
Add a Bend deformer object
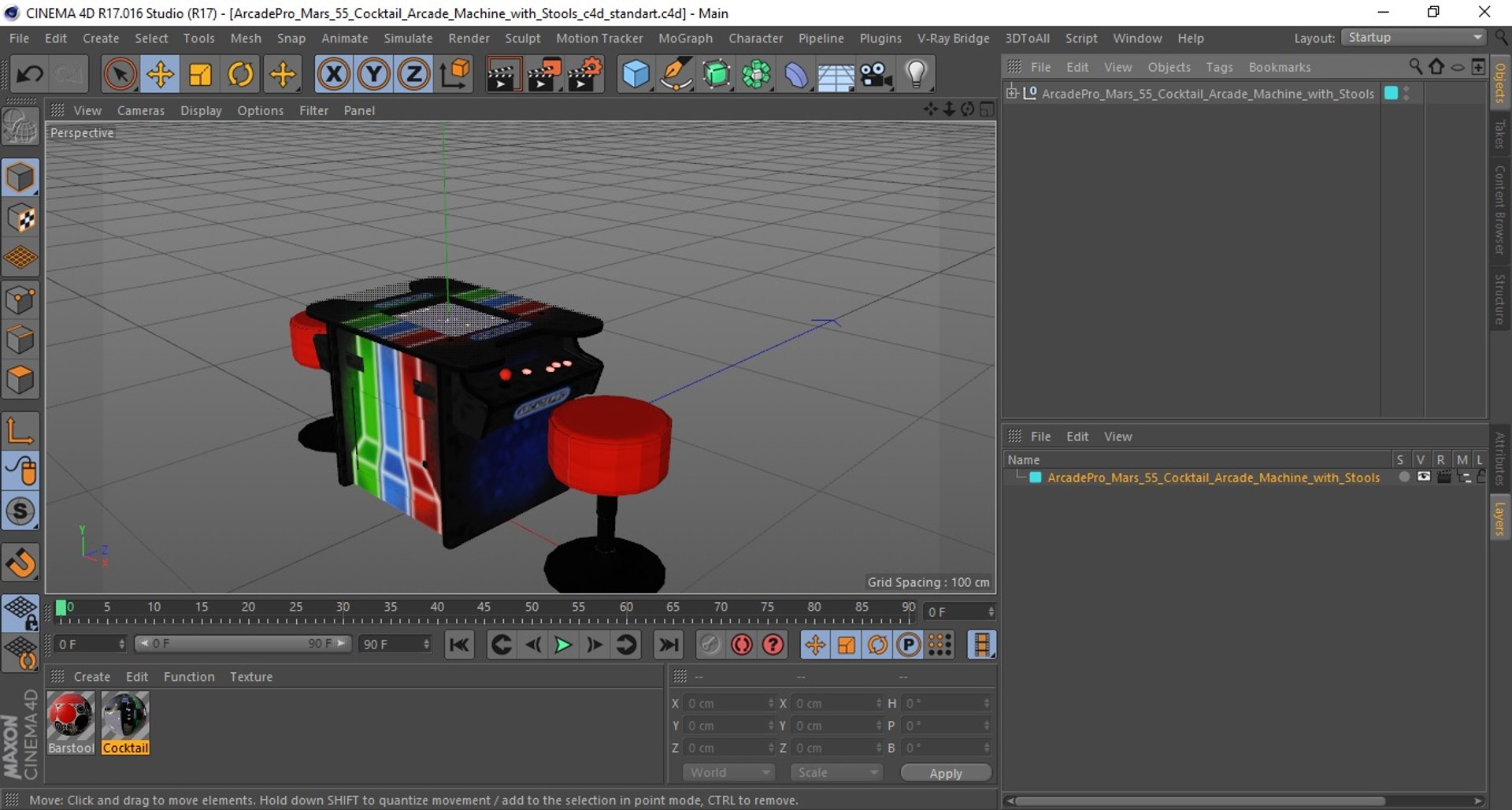tap(796, 74)
